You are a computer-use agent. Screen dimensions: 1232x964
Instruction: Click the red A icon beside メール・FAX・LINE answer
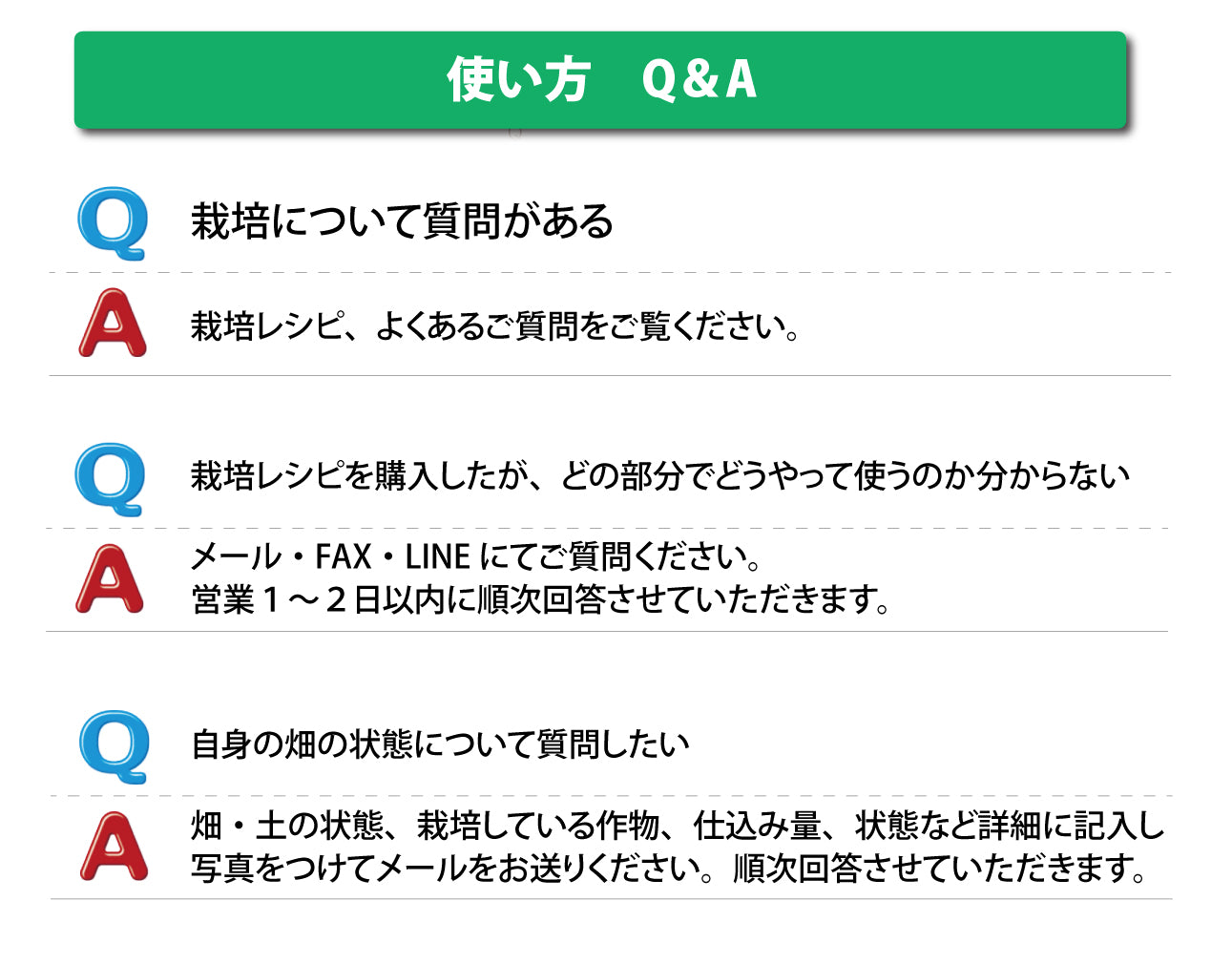coord(110,578)
